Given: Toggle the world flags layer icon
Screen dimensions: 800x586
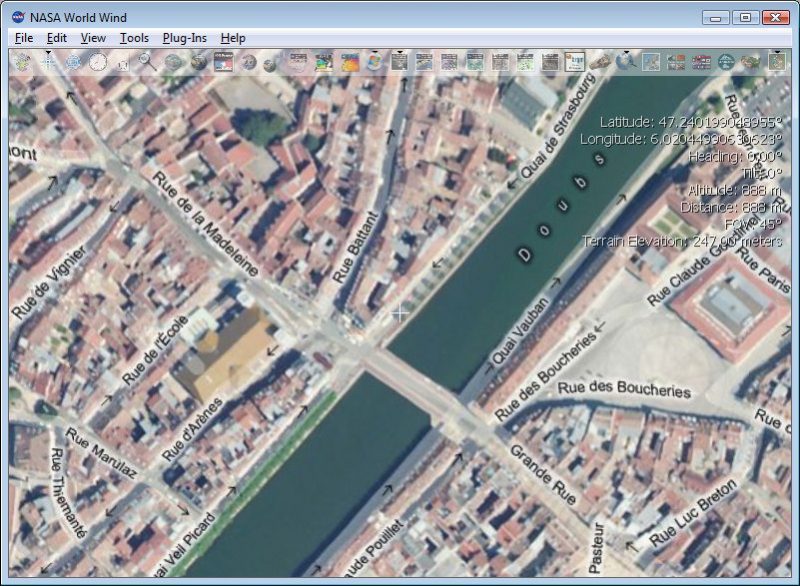Looking at the screenshot, I should (701, 63).
